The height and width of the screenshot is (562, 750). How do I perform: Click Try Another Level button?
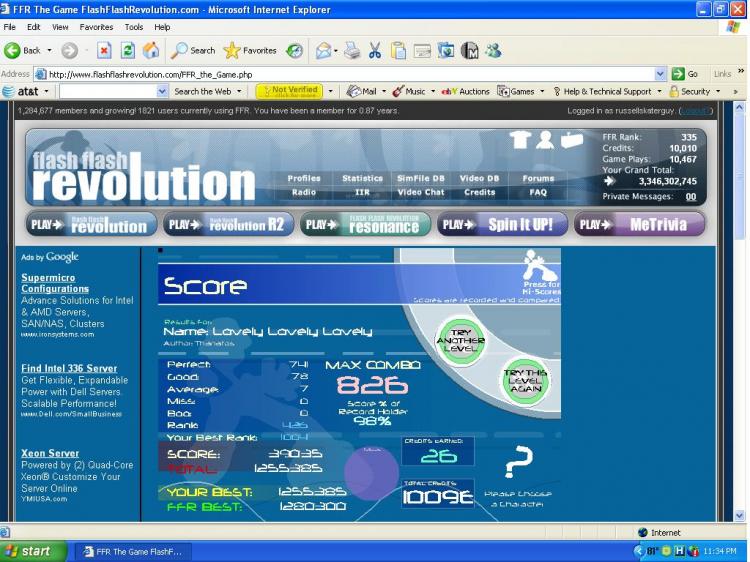461,341
